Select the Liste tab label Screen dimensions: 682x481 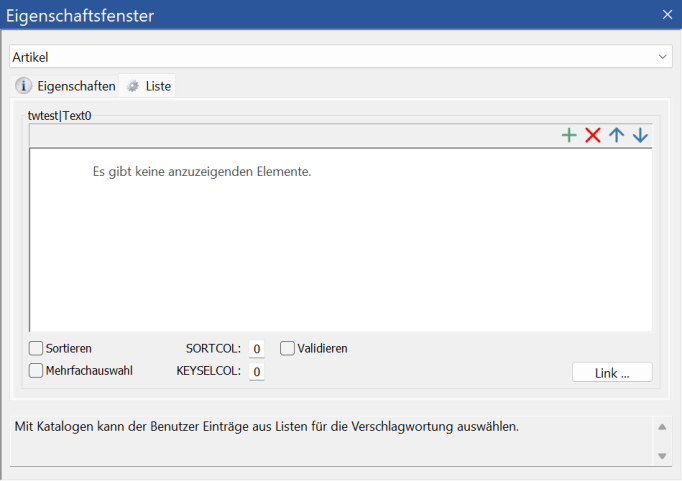coord(158,86)
